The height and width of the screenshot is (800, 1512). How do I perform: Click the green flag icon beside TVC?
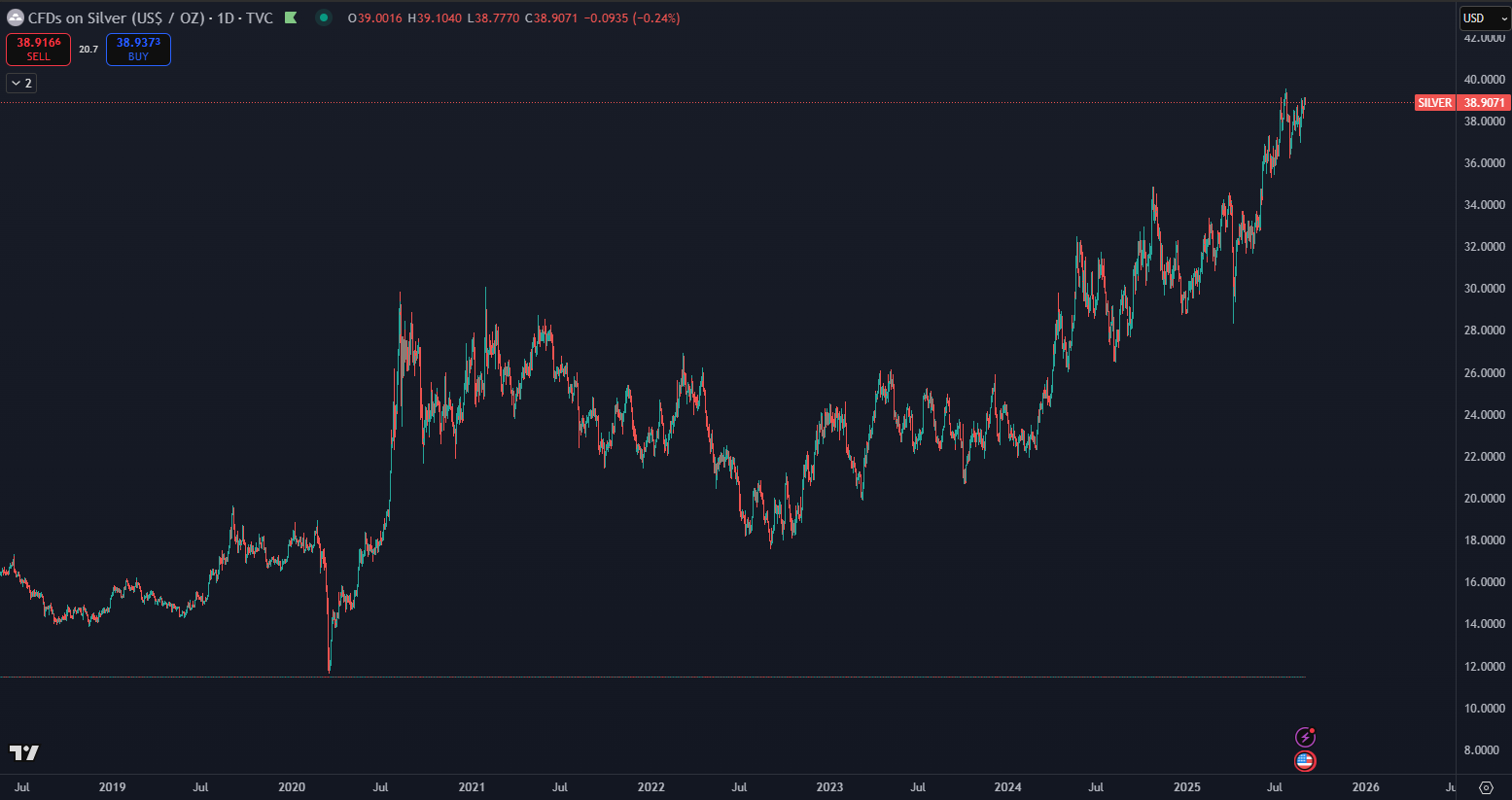pyautogui.click(x=291, y=18)
